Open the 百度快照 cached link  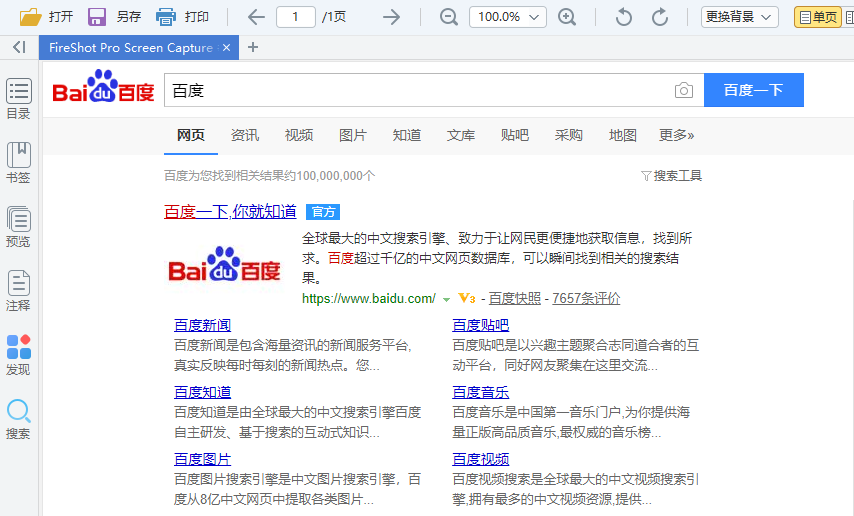[x=515, y=299]
